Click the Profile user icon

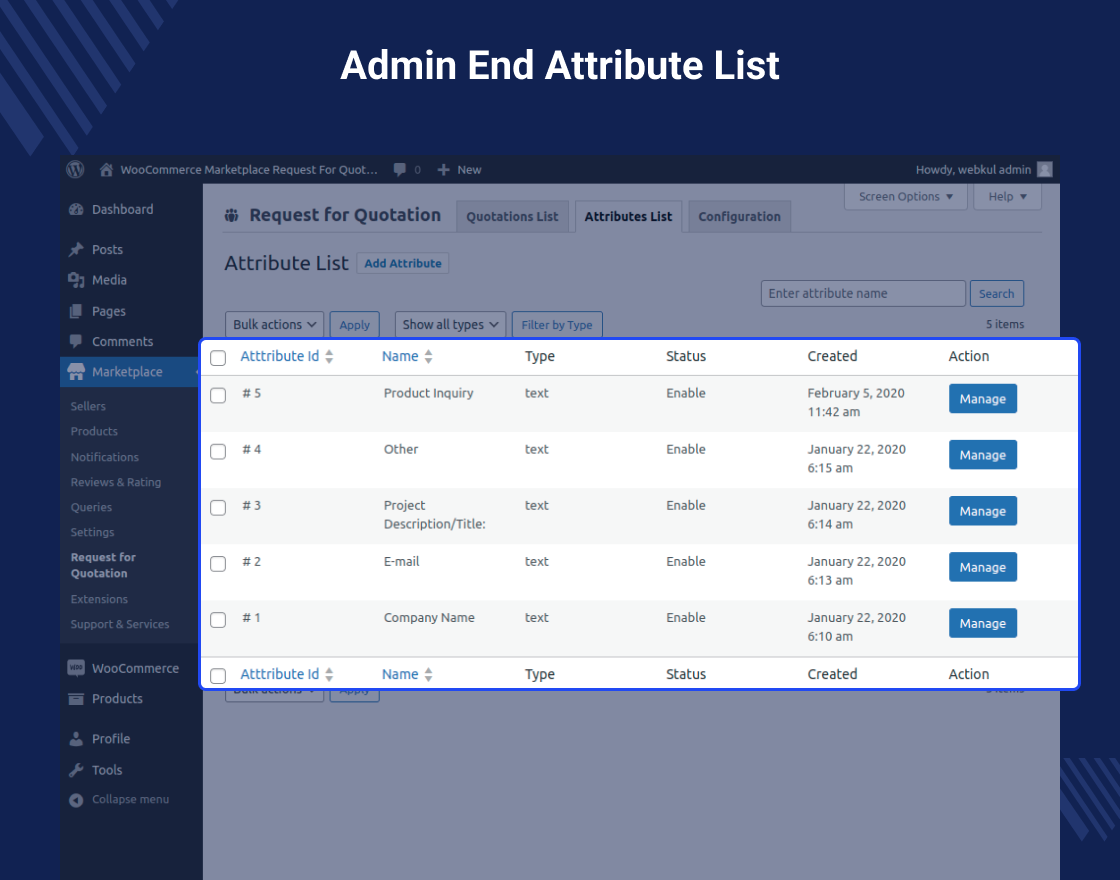76,739
